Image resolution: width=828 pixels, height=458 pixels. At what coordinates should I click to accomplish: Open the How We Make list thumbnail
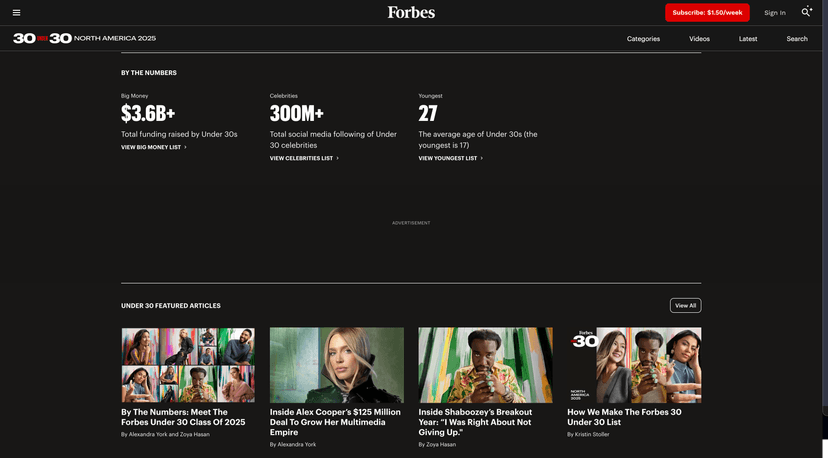tap(634, 365)
